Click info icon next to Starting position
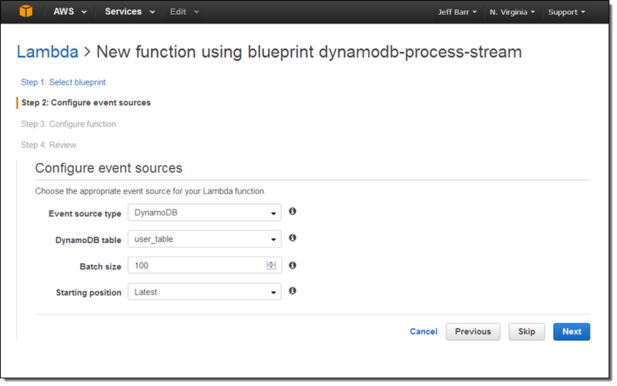617x386 pixels. [292, 291]
